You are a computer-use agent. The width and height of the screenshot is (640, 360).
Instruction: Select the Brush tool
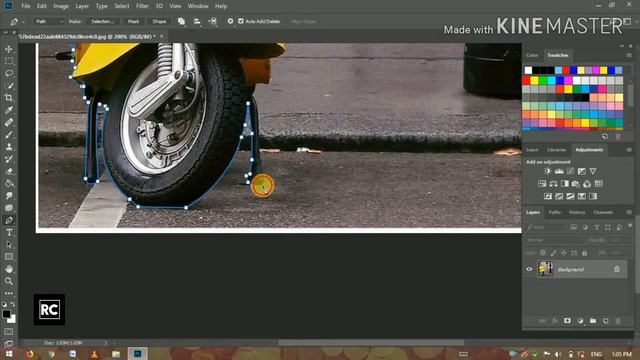pyautogui.click(x=9, y=135)
